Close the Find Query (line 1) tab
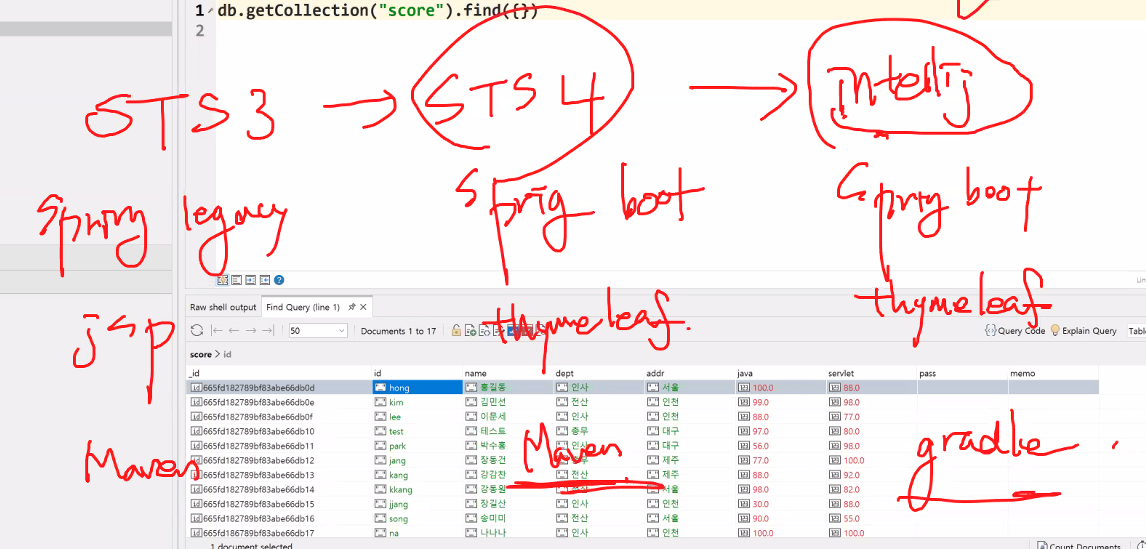Viewport: 1146px width, 549px height. [x=363, y=307]
